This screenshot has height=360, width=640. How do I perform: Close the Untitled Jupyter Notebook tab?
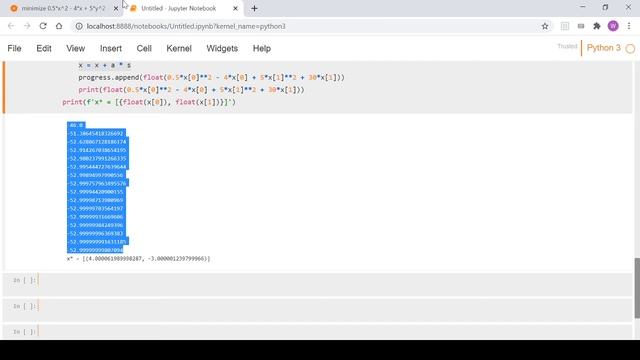pyautogui.click(x=235, y=8)
